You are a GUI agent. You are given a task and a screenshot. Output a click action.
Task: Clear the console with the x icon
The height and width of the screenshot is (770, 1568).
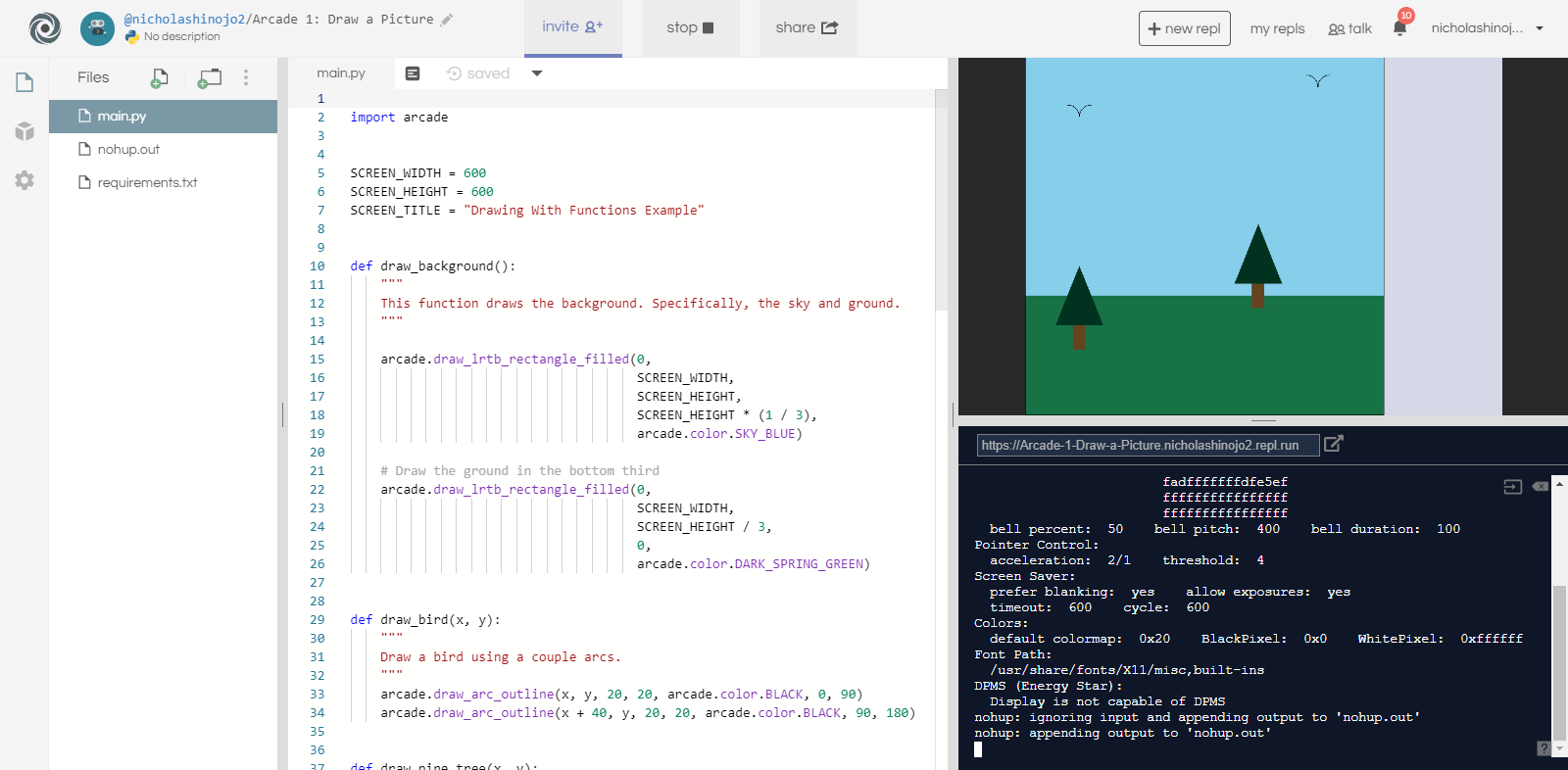point(1541,486)
